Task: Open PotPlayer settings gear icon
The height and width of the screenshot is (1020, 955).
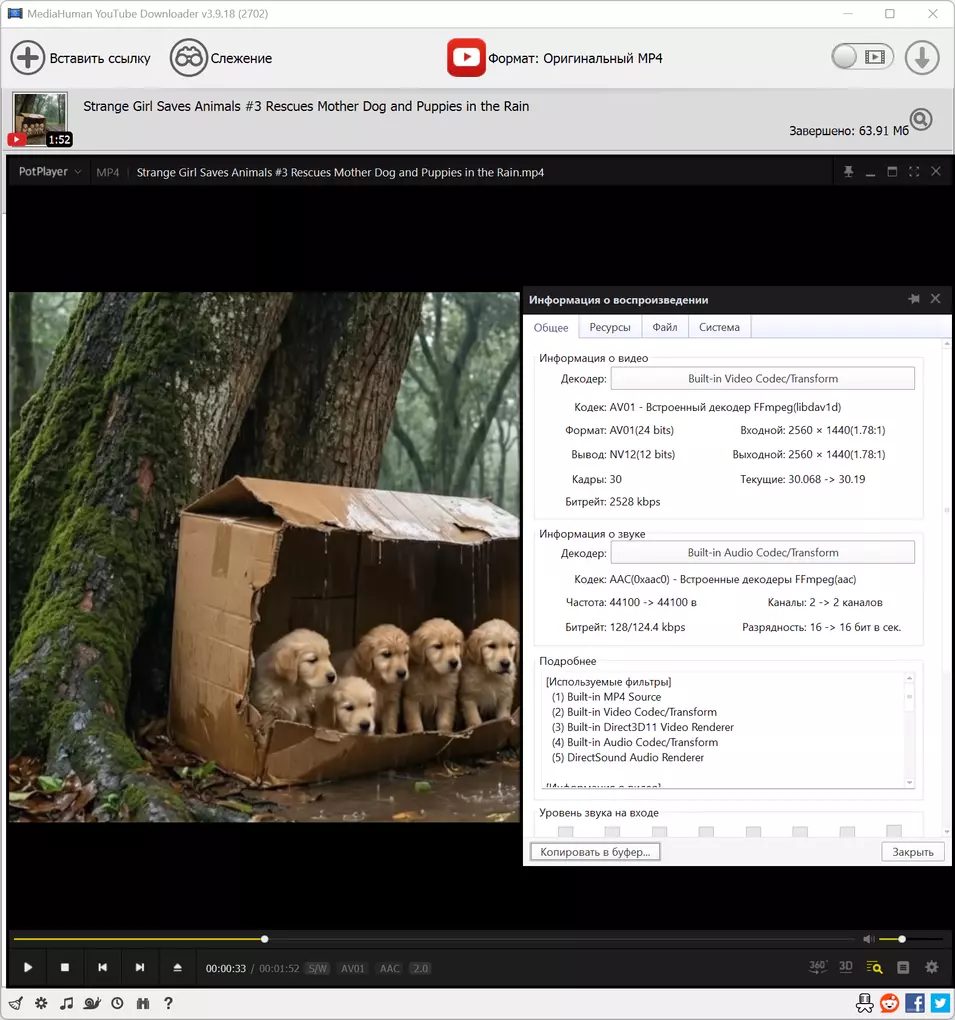Action: click(x=932, y=967)
